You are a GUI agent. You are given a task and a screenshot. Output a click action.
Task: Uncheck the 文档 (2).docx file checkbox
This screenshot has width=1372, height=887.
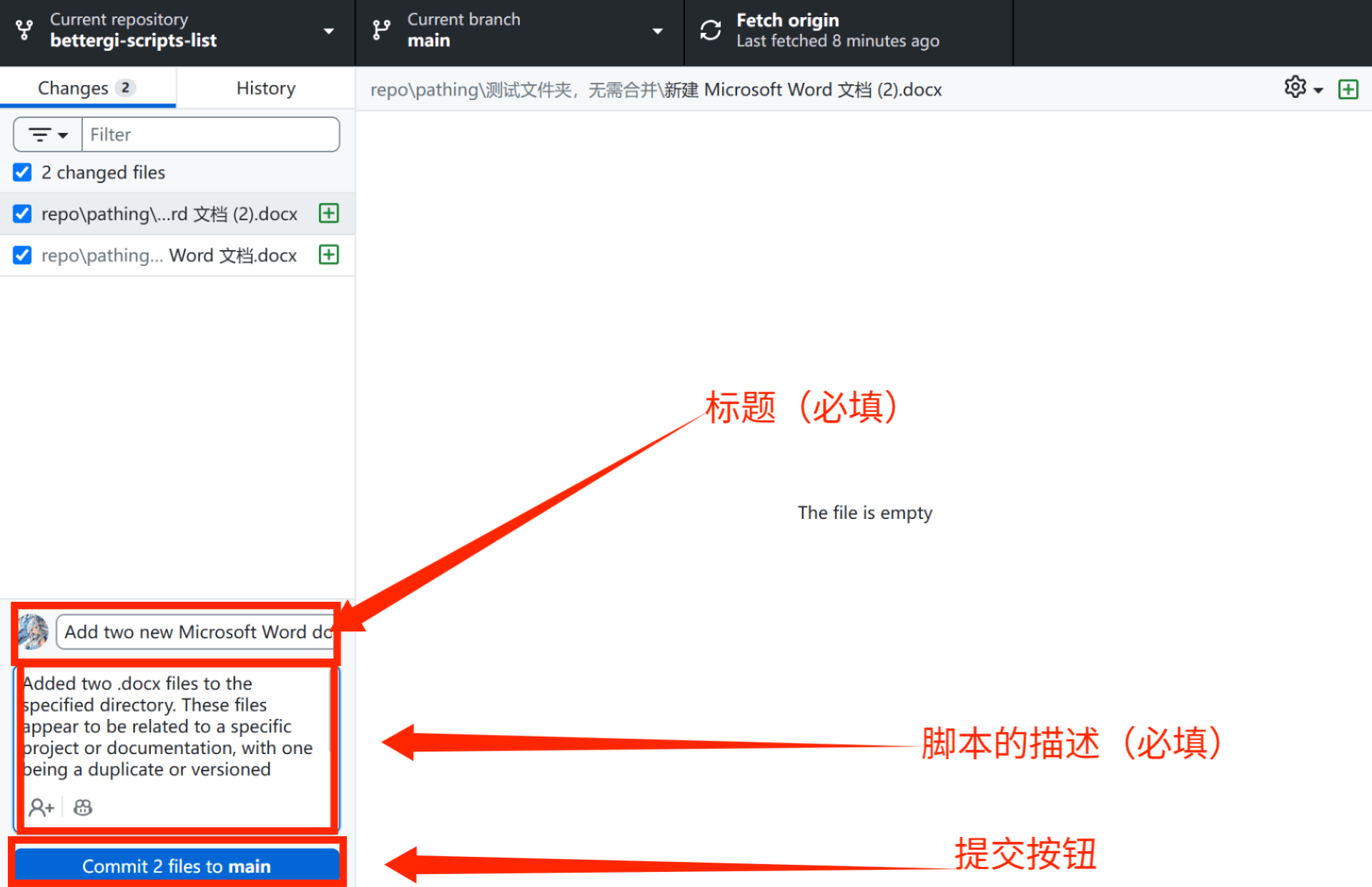[22, 214]
